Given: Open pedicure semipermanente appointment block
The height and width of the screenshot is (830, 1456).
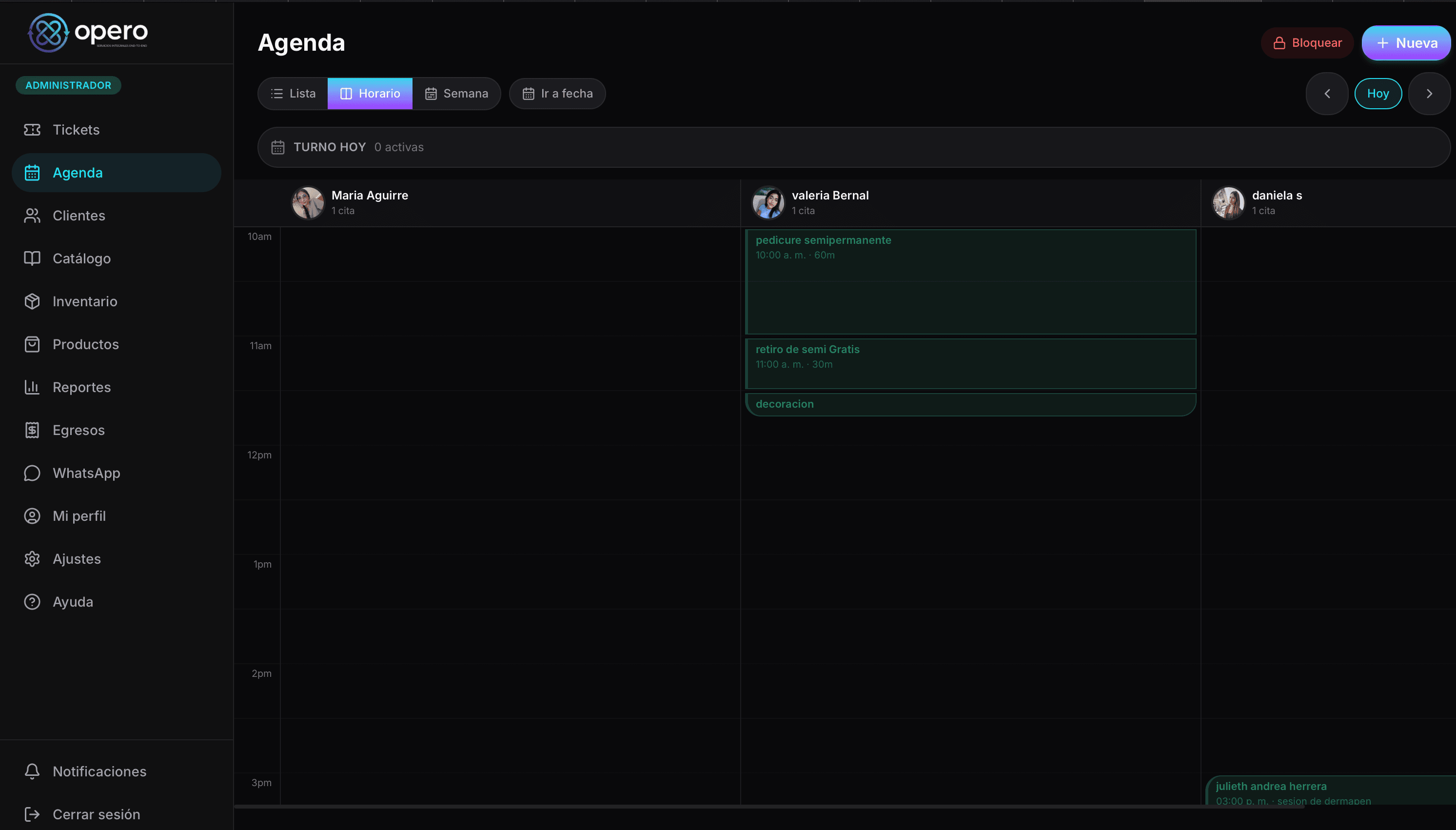Looking at the screenshot, I should [970, 282].
